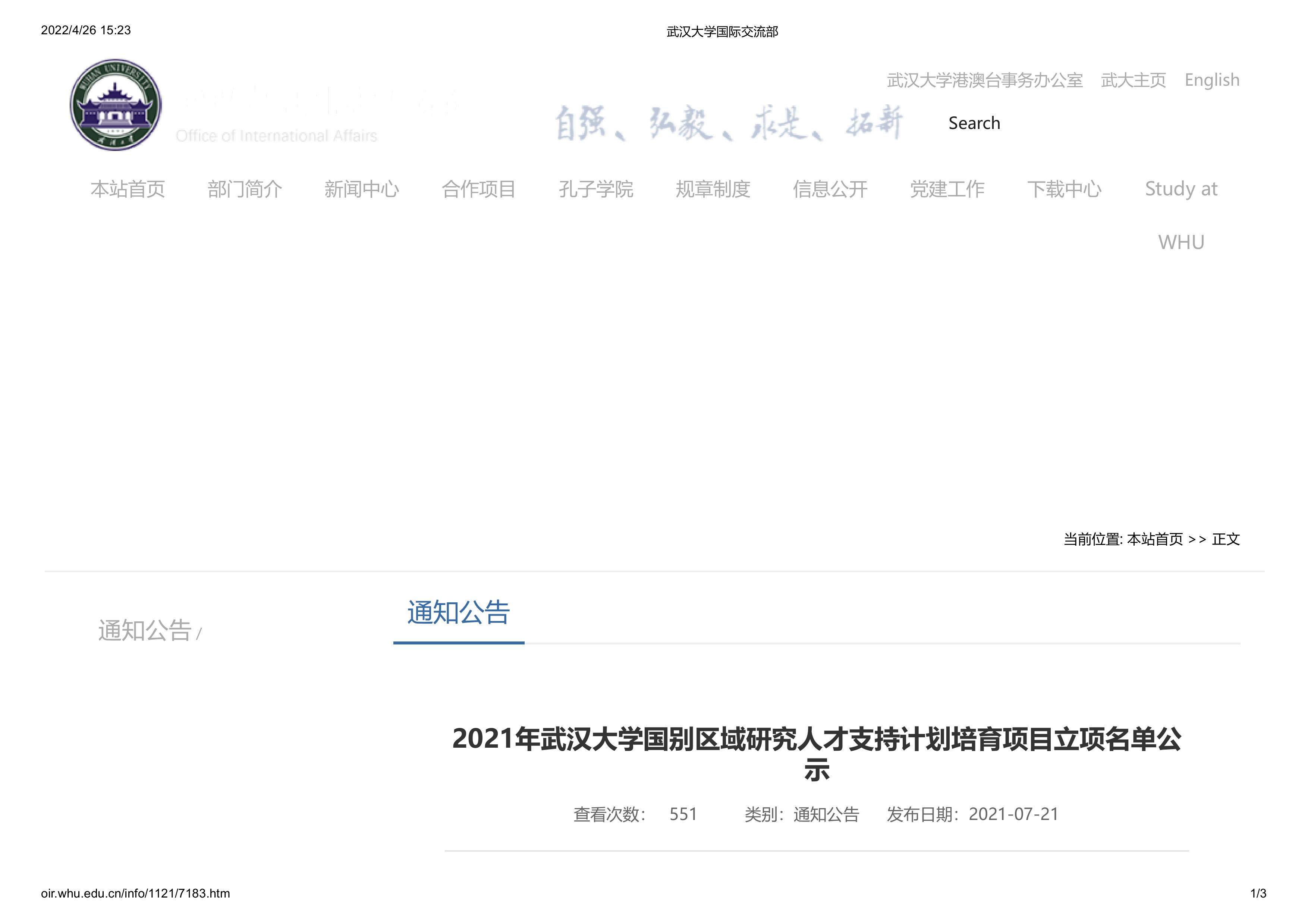Click Office of International Affairs header text

(x=276, y=136)
